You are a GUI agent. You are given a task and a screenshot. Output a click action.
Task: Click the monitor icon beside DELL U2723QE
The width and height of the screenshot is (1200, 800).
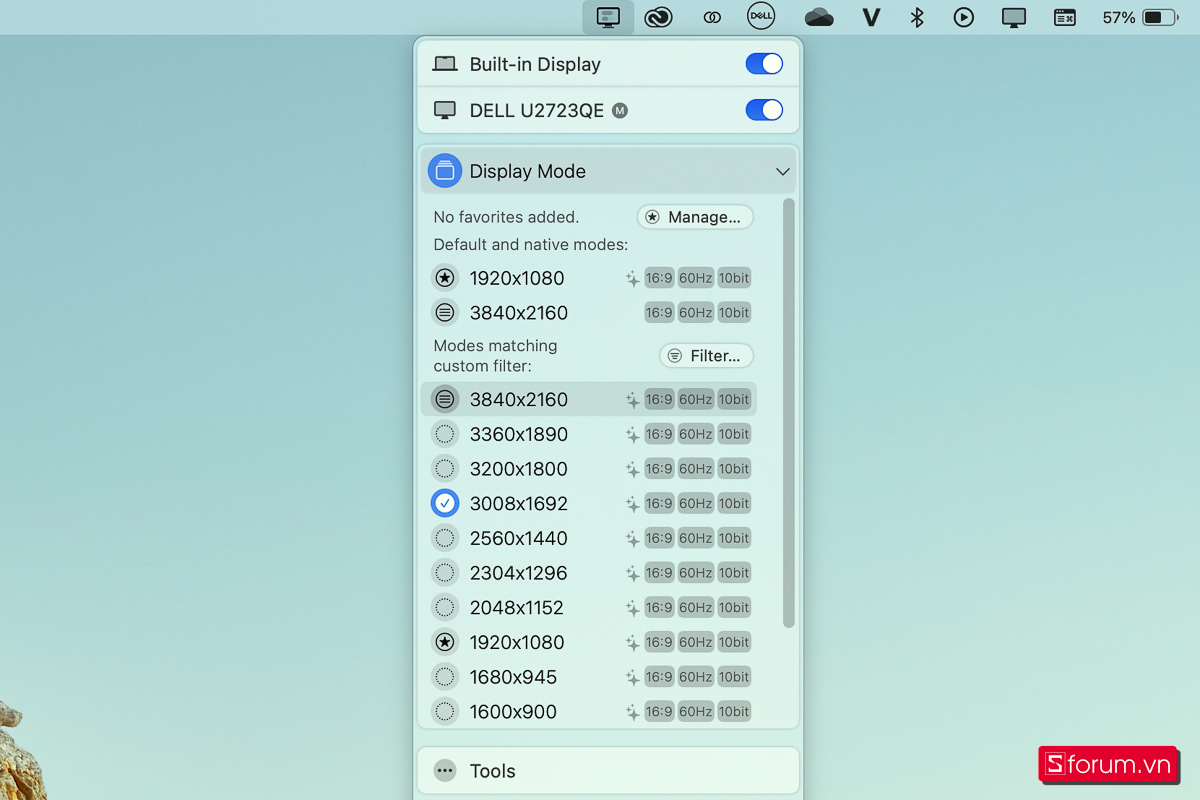pyautogui.click(x=445, y=110)
